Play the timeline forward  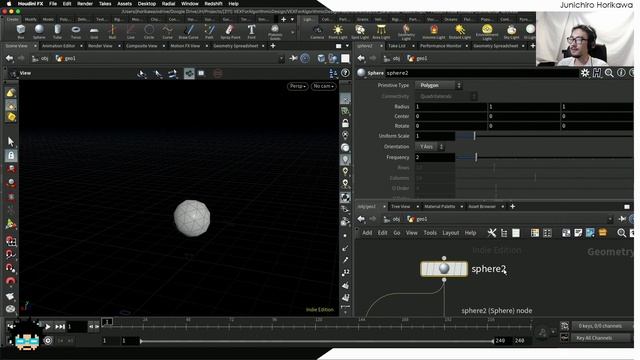pyautogui.click(x=48, y=326)
